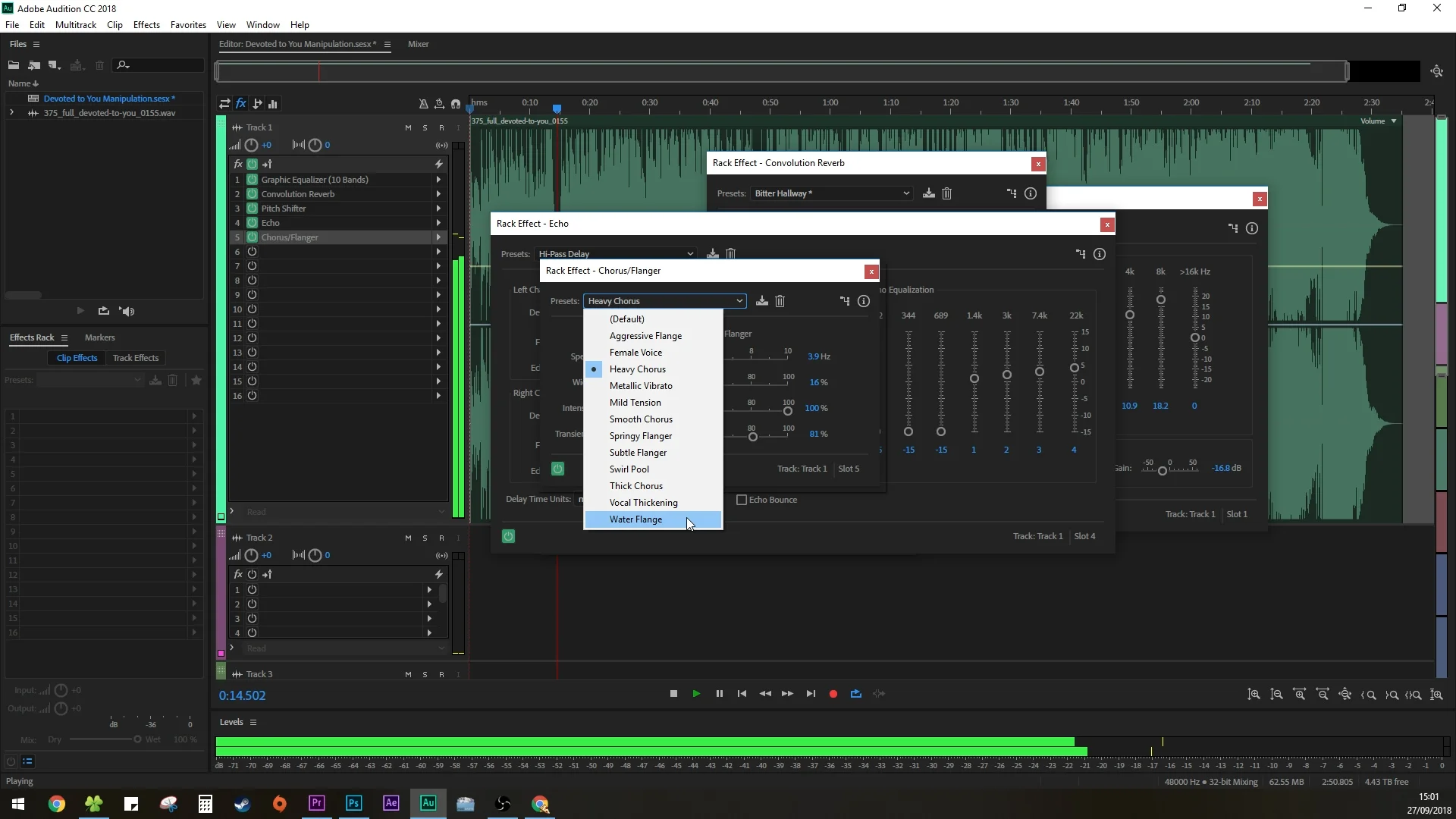Mute Track 1 with M button
The width and height of the screenshot is (1456, 819).
408,127
